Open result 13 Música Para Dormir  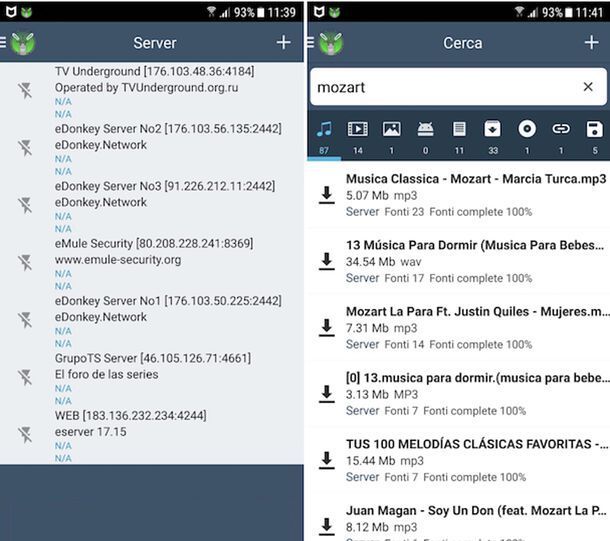[x=459, y=261]
